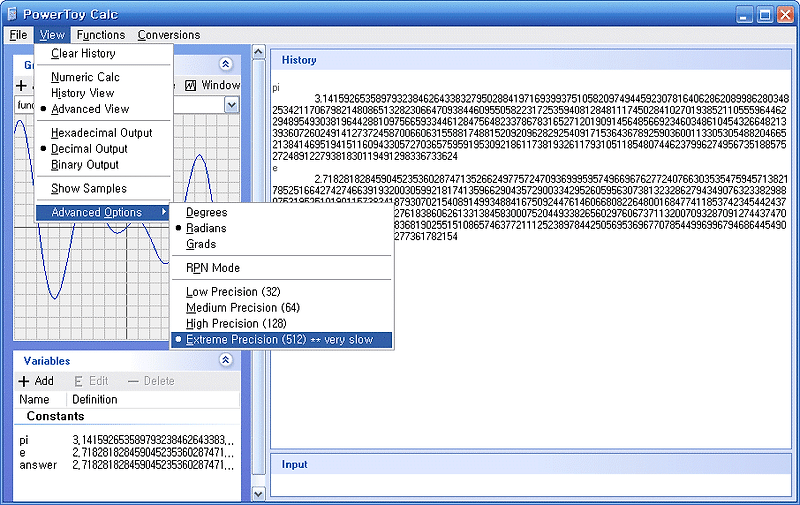Choose Show Samples
This screenshot has height=505, width=800.
tap(104, 188)
